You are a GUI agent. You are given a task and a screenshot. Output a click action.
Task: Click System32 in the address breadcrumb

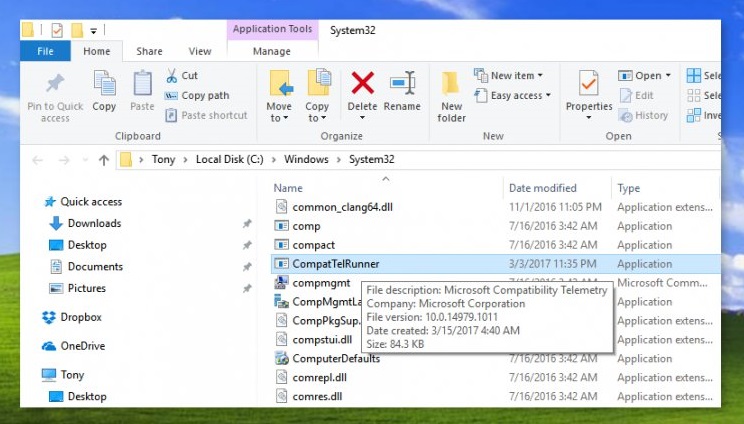(372, 159)
